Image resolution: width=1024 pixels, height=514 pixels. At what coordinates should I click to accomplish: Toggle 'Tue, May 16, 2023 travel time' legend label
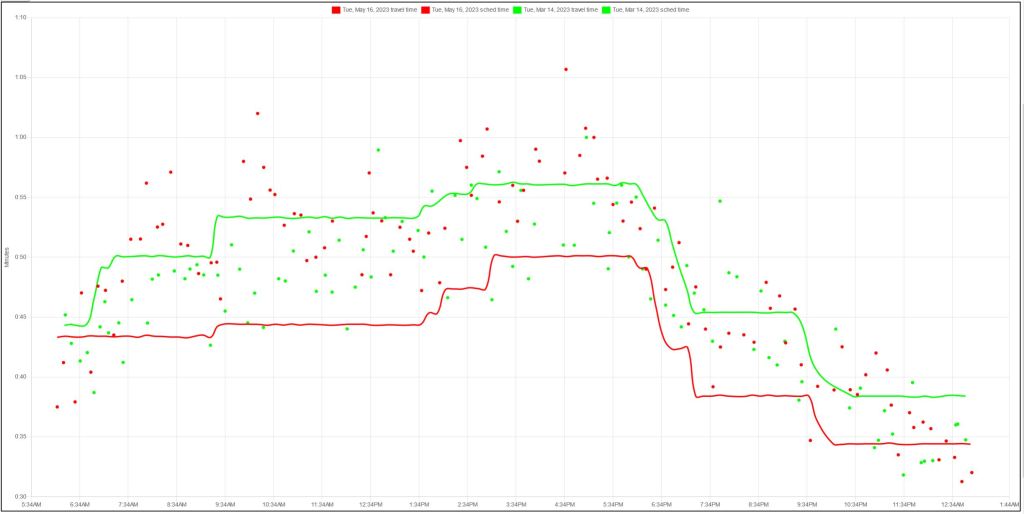click(x=380, y=9)
